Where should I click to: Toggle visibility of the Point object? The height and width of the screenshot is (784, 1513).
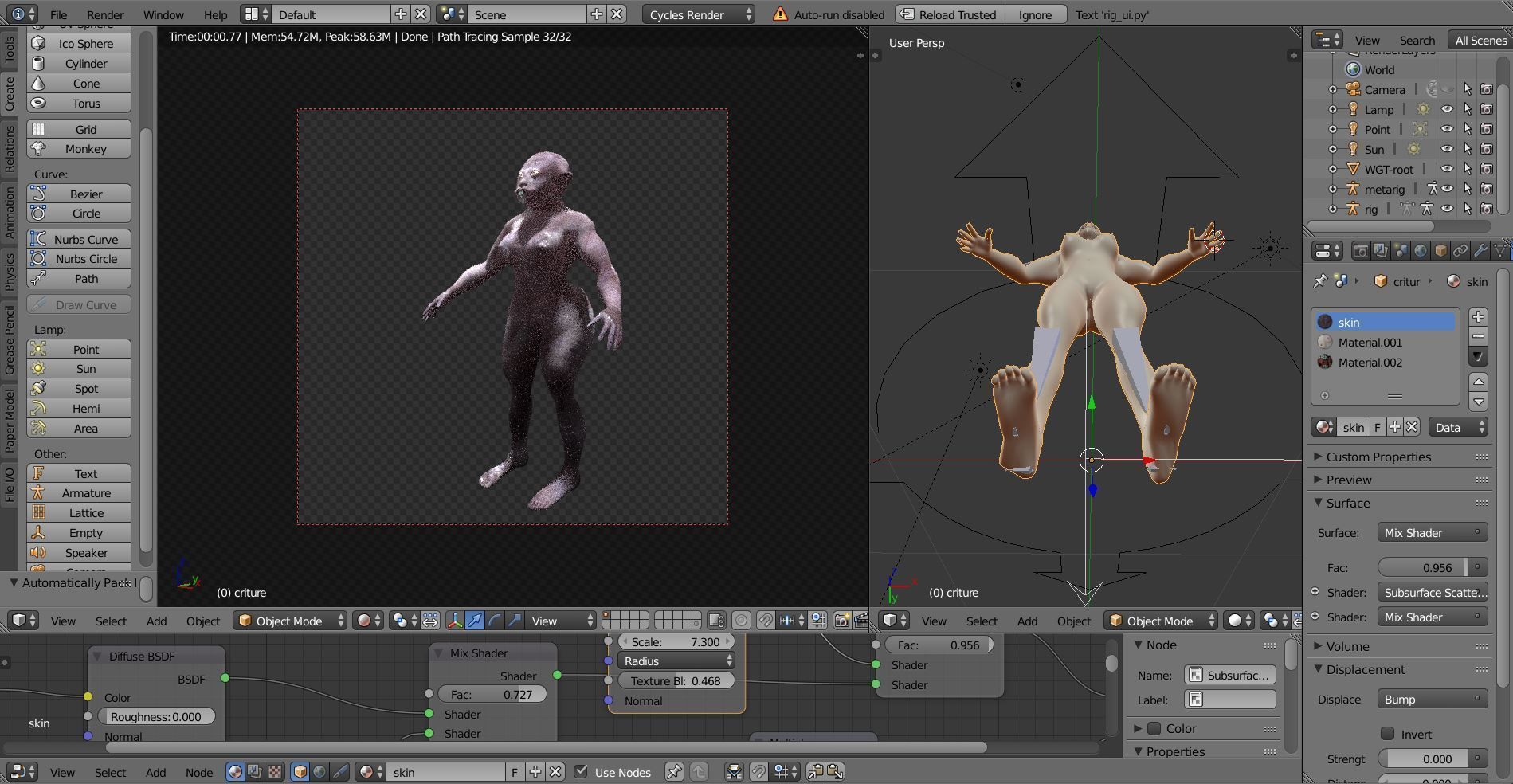(x=1448, y=129)
